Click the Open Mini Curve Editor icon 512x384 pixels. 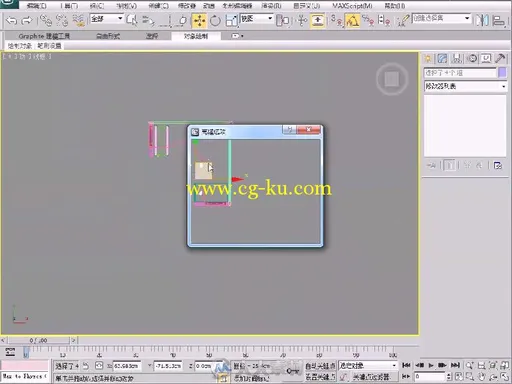(10, 353)
